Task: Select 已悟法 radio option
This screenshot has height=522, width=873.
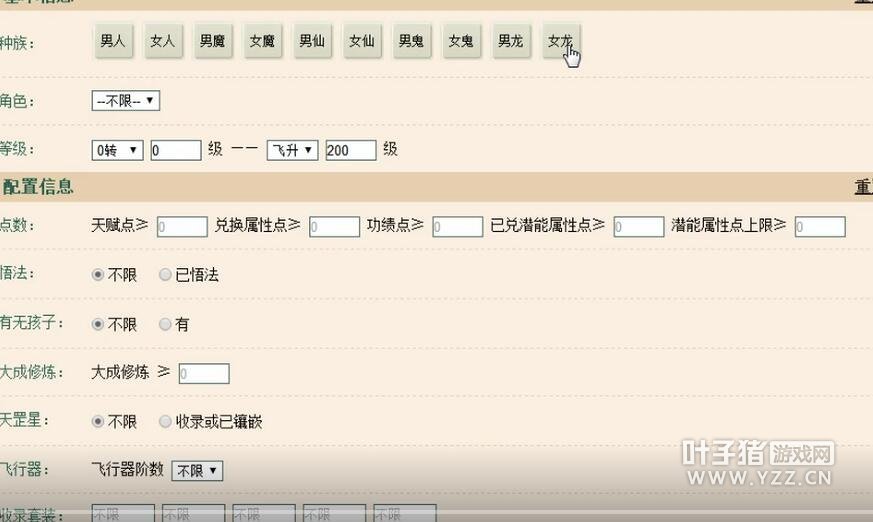Action: (165, 275)
